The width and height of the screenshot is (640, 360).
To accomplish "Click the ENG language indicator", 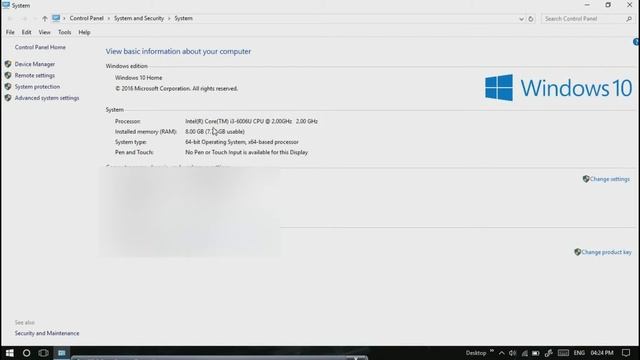I will pyautogui.click(x=579, y=353).
